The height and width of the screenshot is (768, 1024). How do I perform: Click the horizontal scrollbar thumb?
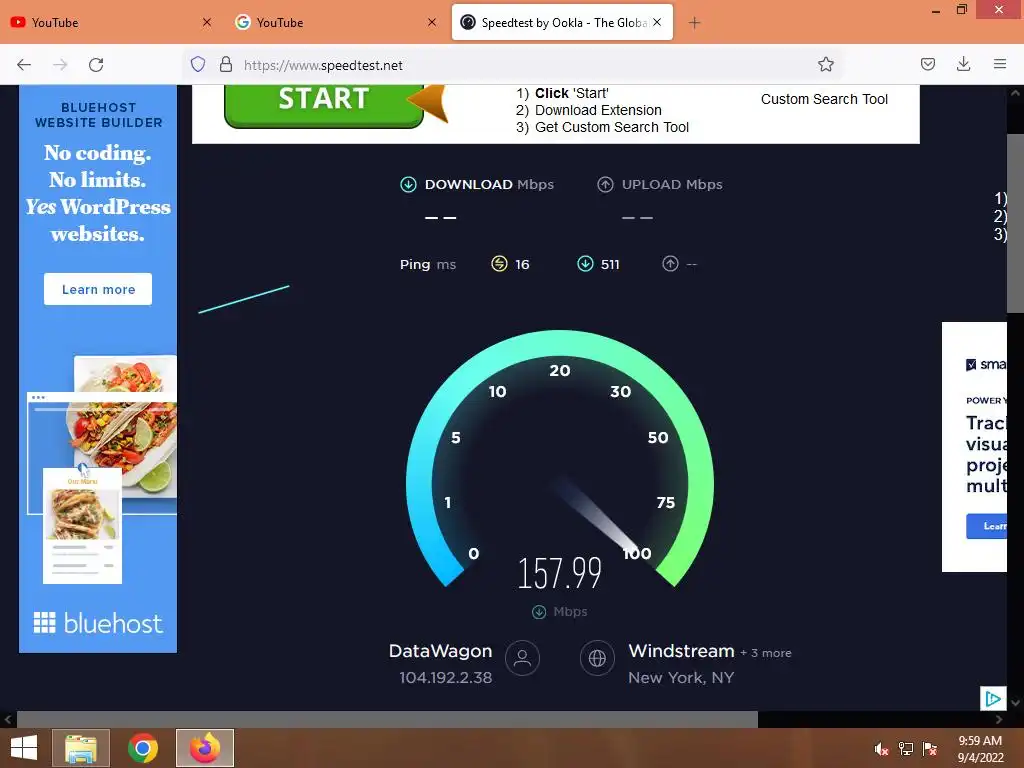click(387, 720)
